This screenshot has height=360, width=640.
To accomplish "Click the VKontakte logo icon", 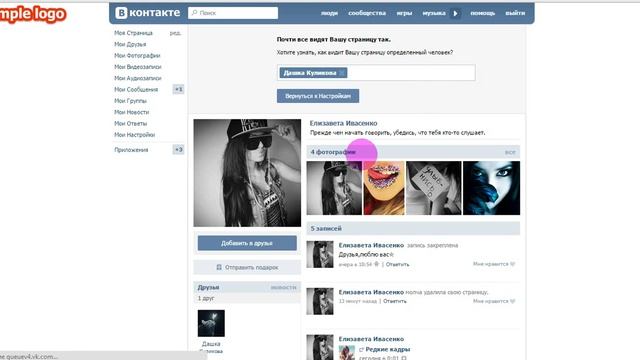I will coord(121,13).
